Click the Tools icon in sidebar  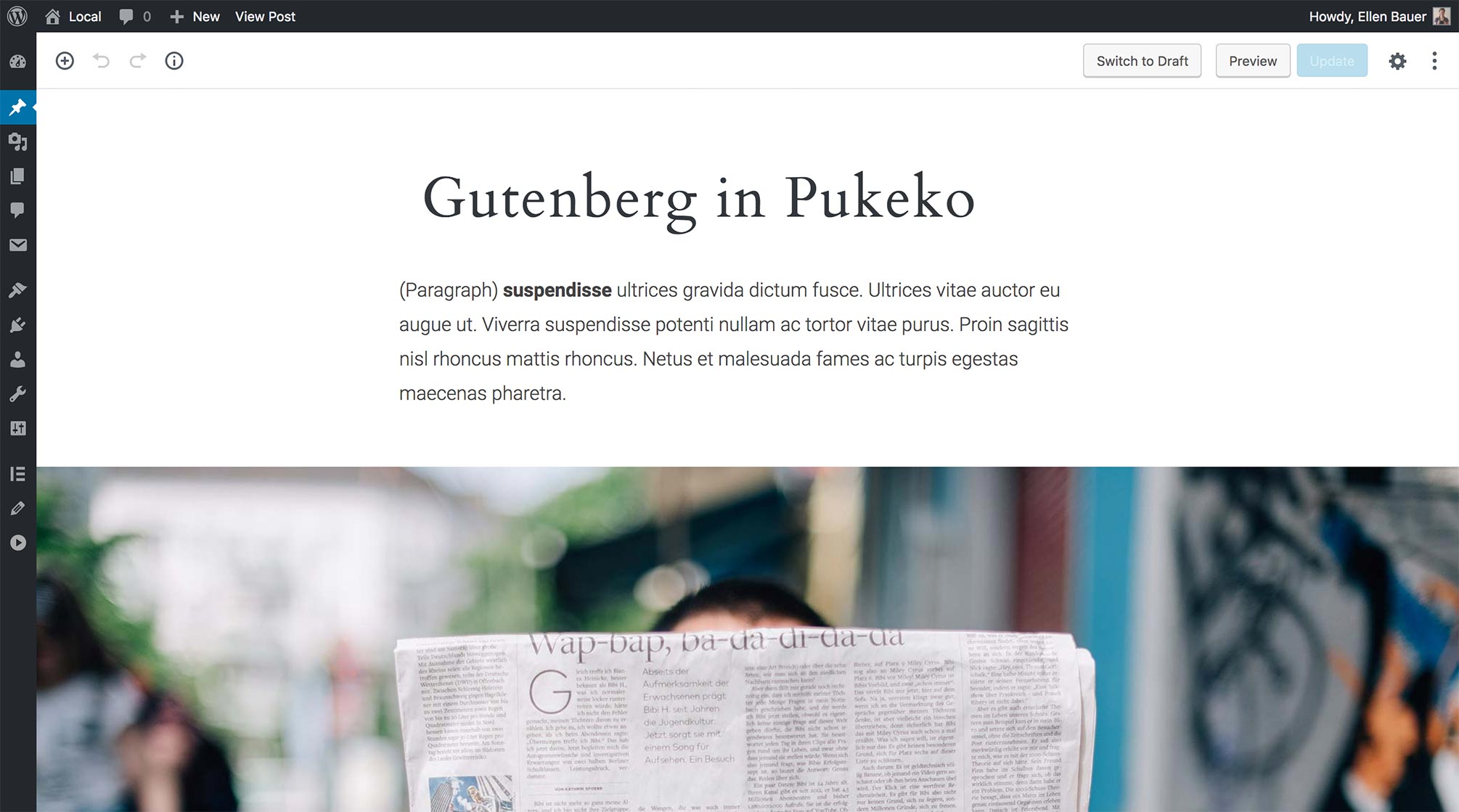pyautogui.click(x=17, y=394)
